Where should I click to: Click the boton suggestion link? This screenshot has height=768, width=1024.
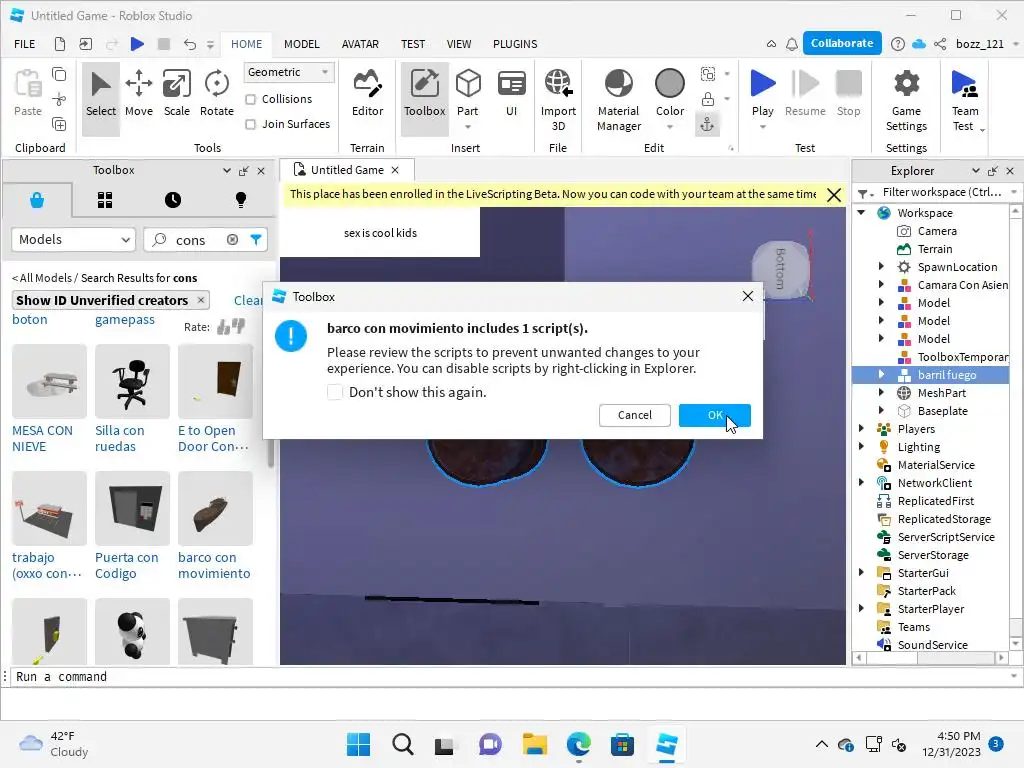(x=30, y=320)
